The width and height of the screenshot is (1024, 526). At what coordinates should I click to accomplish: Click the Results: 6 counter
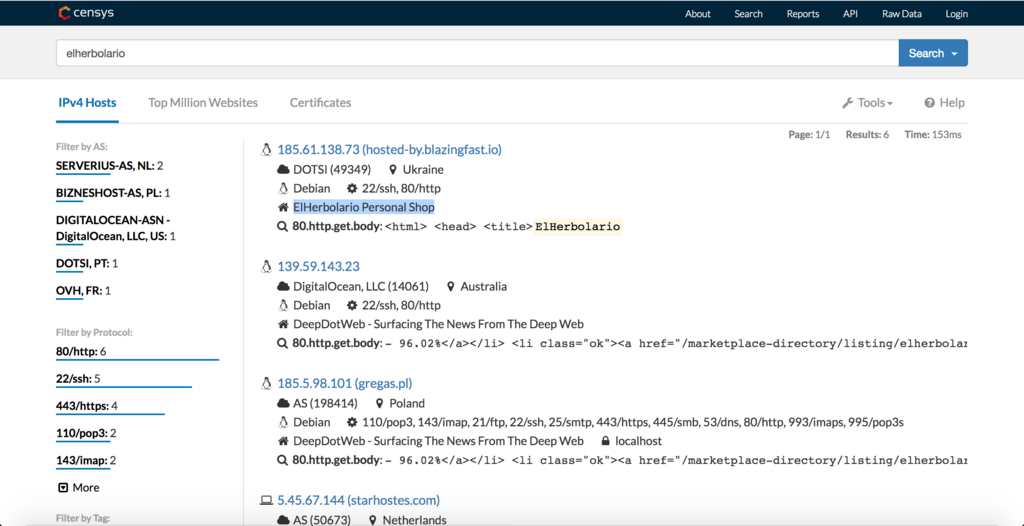click(867, 135)
